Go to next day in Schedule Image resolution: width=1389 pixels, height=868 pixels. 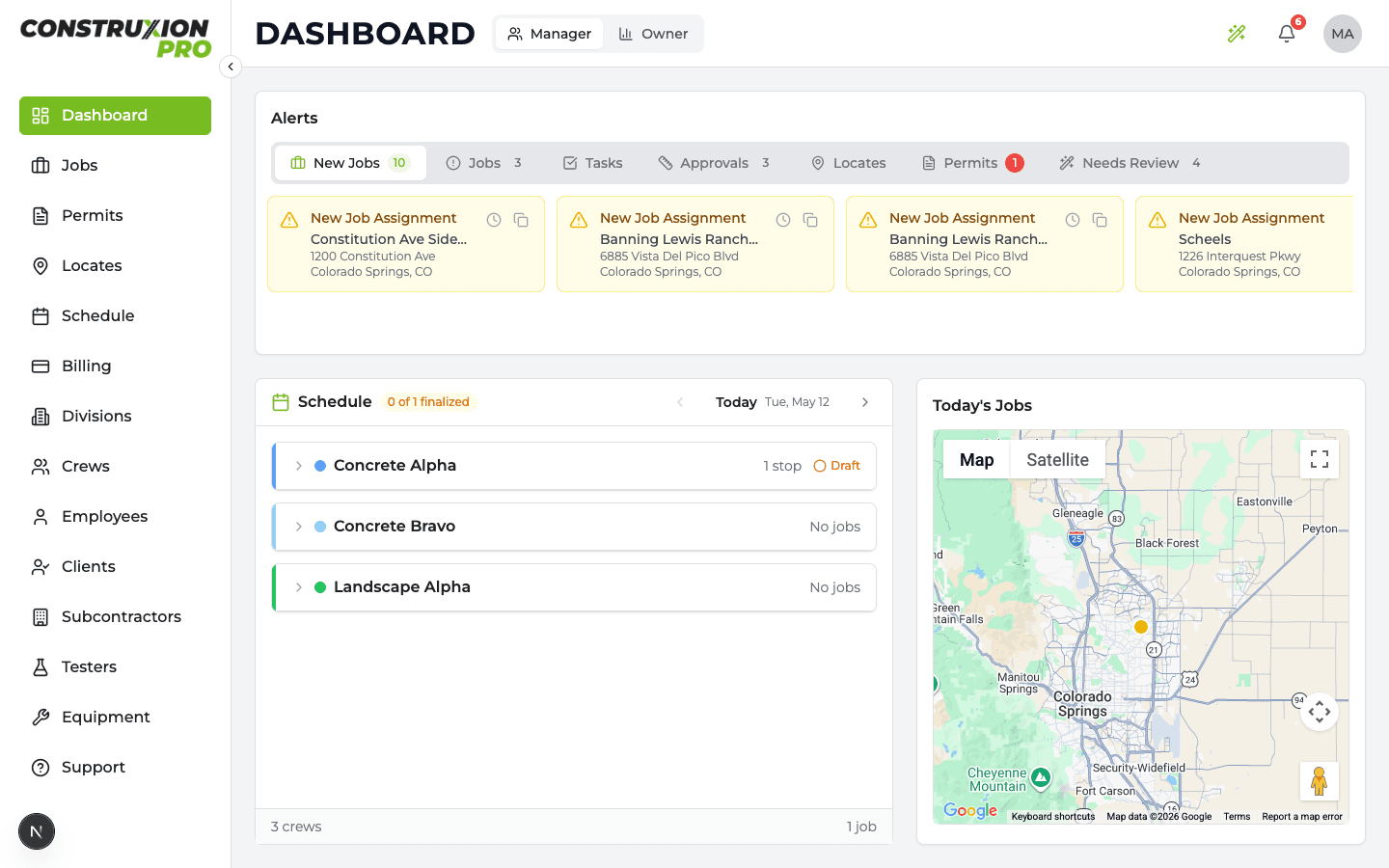(865, 402)
